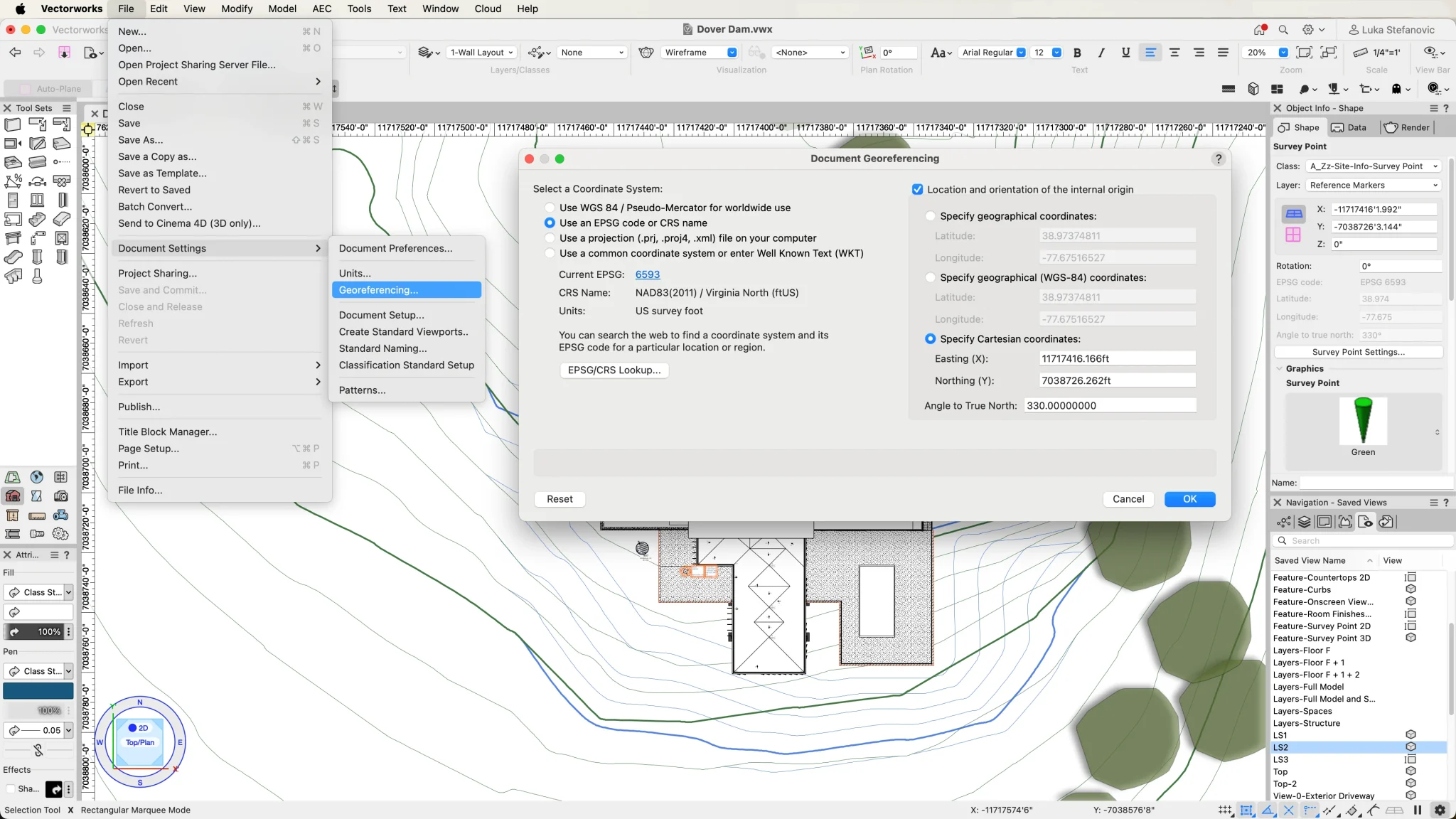Viewport: 1456px width, 819px height.
Task: Click the Bold text formatting icon
Action: (1077, 53)
